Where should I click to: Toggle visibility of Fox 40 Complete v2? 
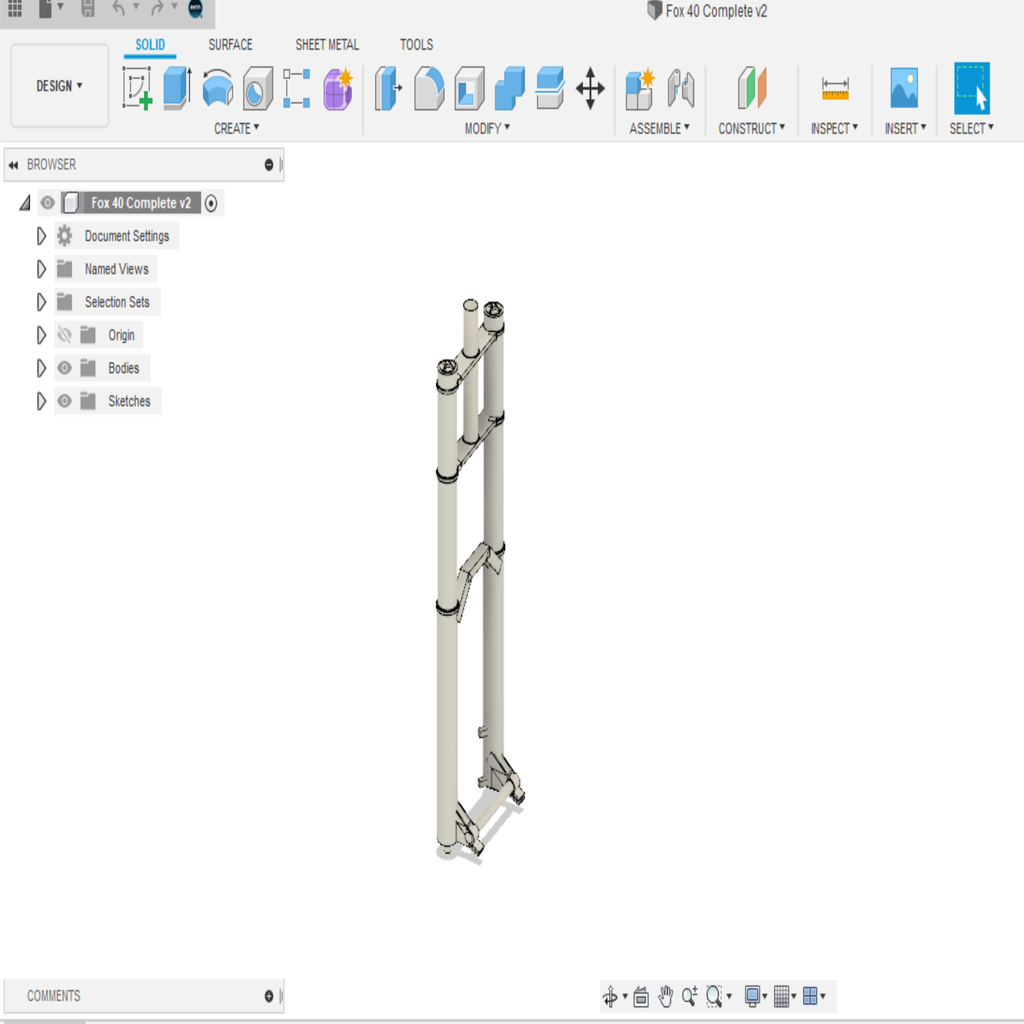[x=48, y=203]
